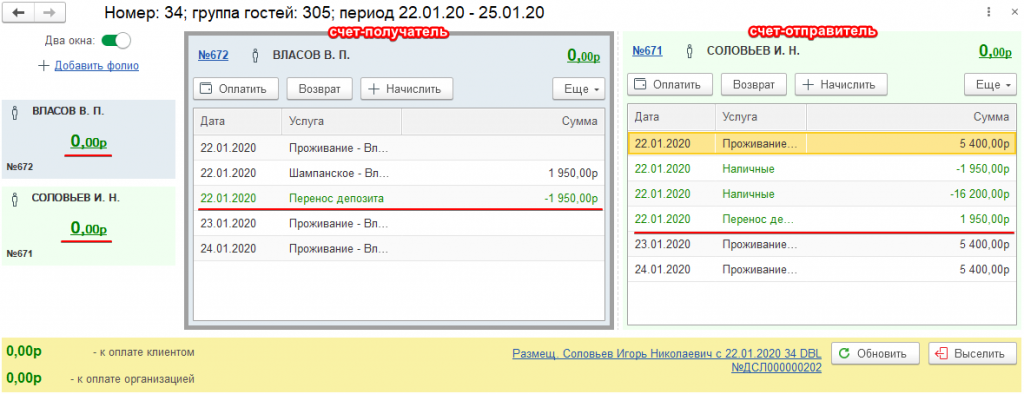This screenshot has width=1024, height=394.
Task: Click the balance 0,00р in Власов folio header
Action: pyautogui.click(x=584, y=56)
